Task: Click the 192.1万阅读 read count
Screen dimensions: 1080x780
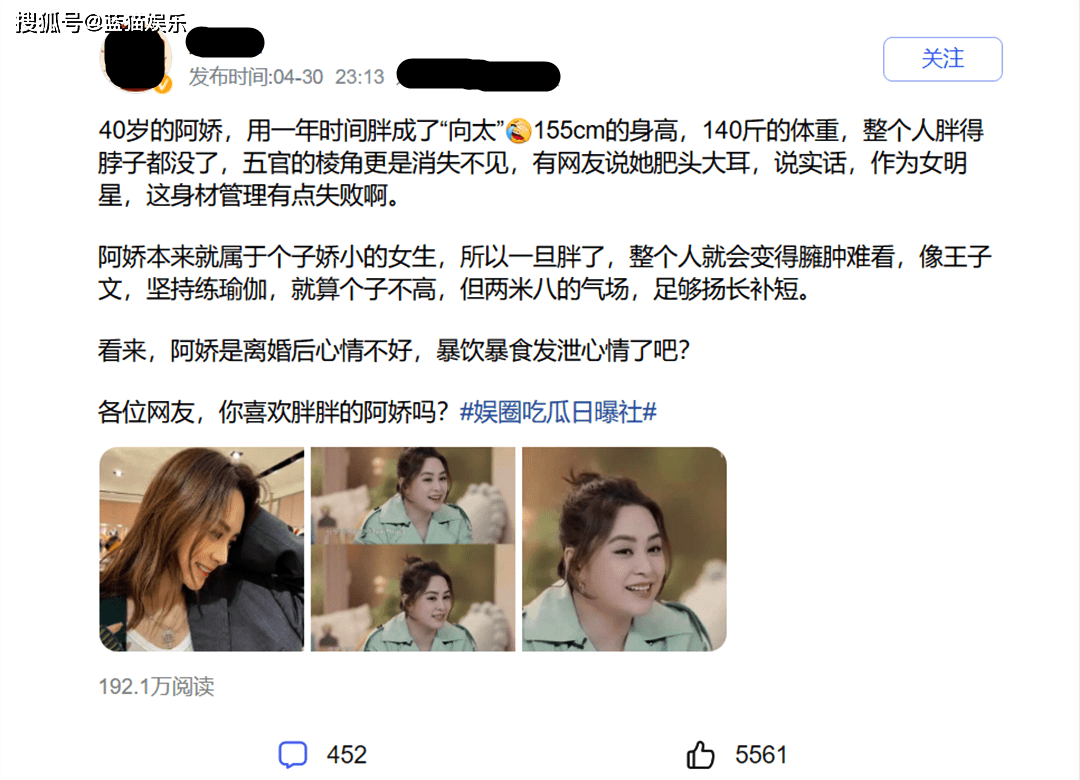Action: [x=156, y=686]
